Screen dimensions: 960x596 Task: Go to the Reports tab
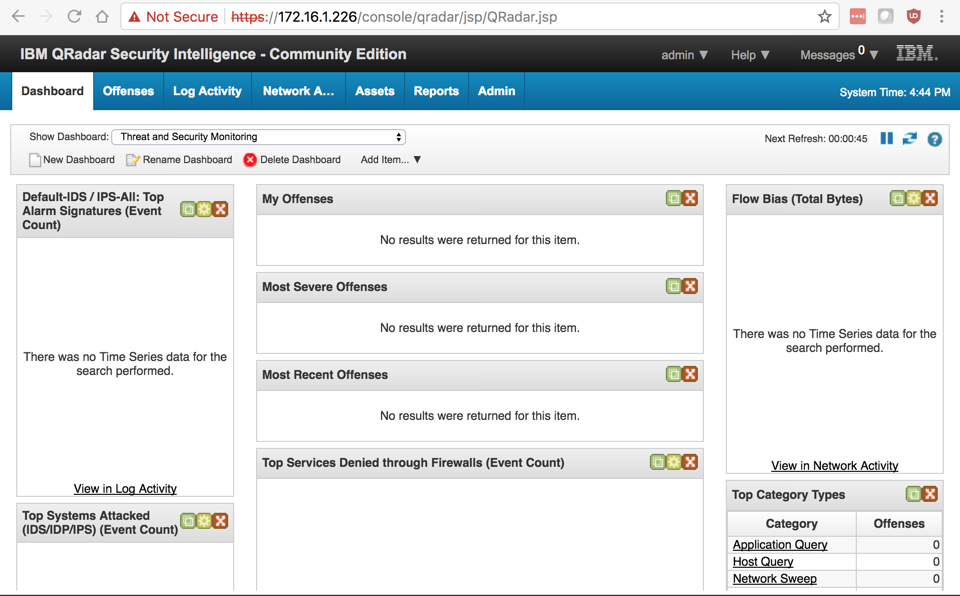(x=436, y=91)
